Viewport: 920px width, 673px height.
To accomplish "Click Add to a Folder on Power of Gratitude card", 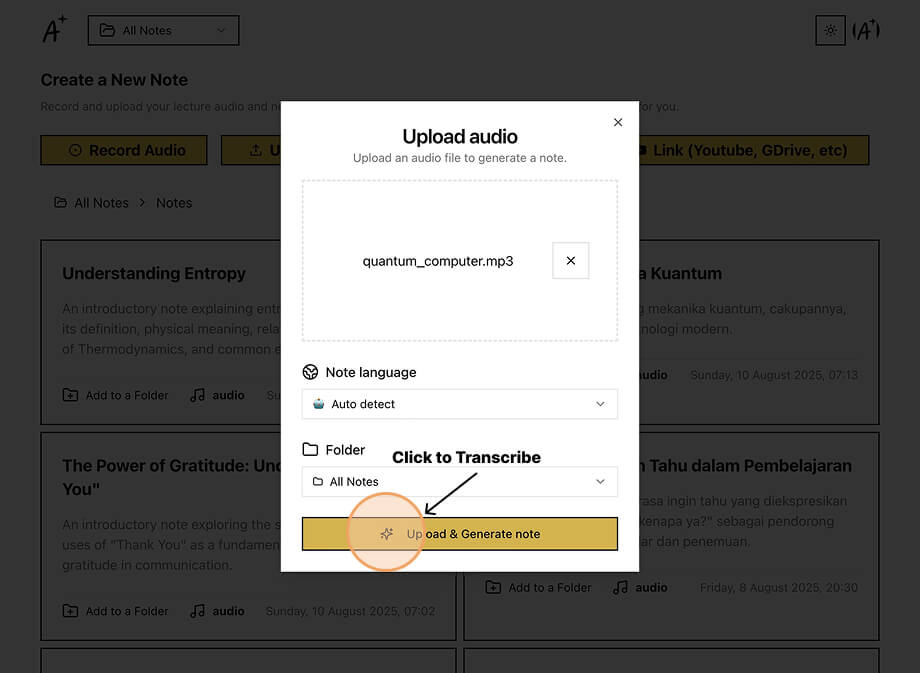I will 116,611.
